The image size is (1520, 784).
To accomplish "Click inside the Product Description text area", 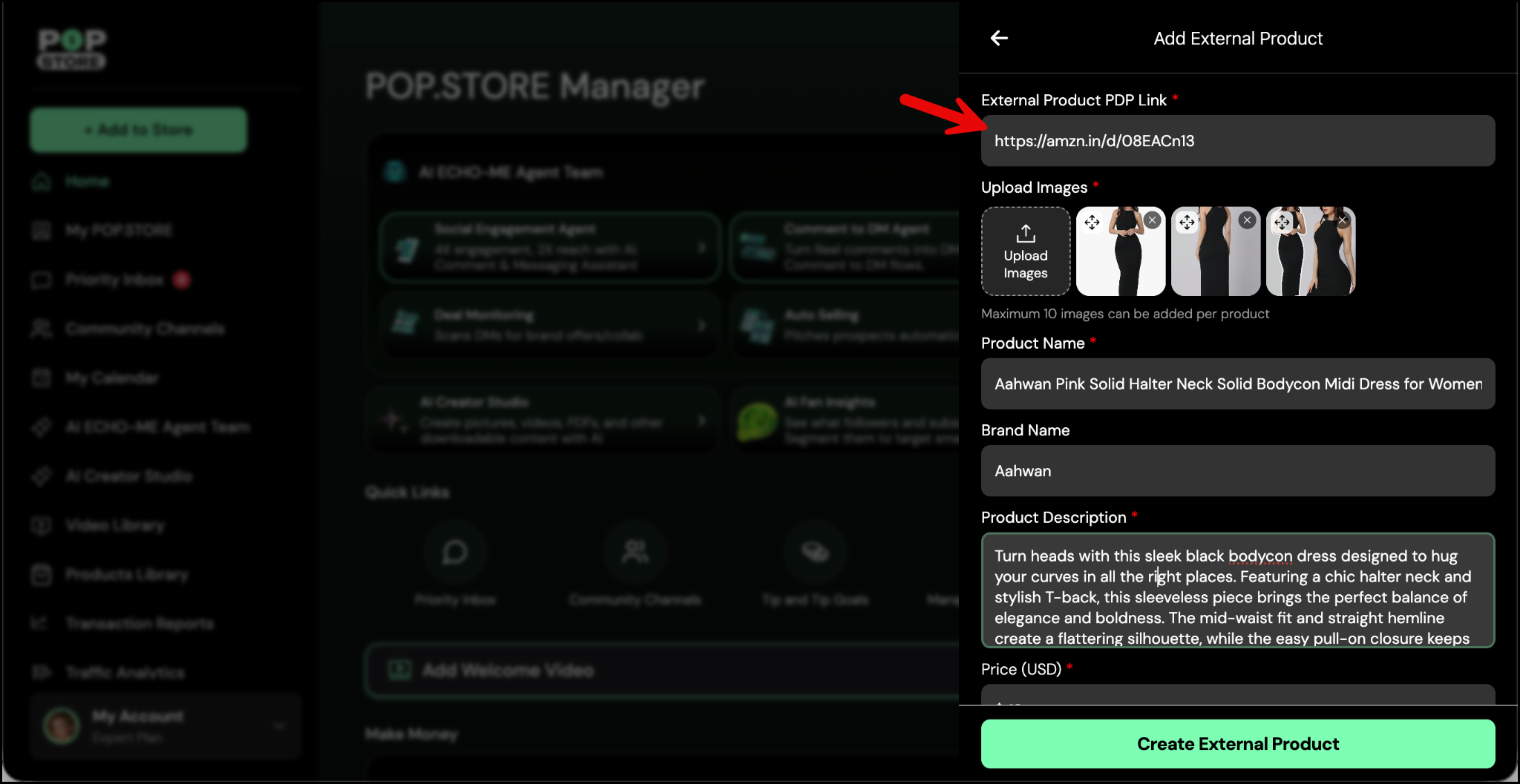I will [1237, 590].
